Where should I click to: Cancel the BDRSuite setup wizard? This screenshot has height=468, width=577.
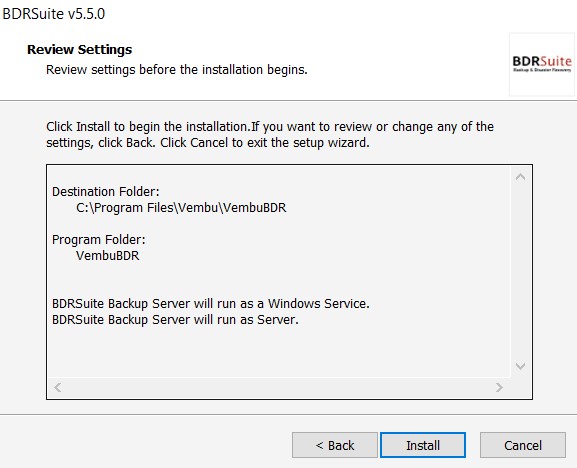523,445
